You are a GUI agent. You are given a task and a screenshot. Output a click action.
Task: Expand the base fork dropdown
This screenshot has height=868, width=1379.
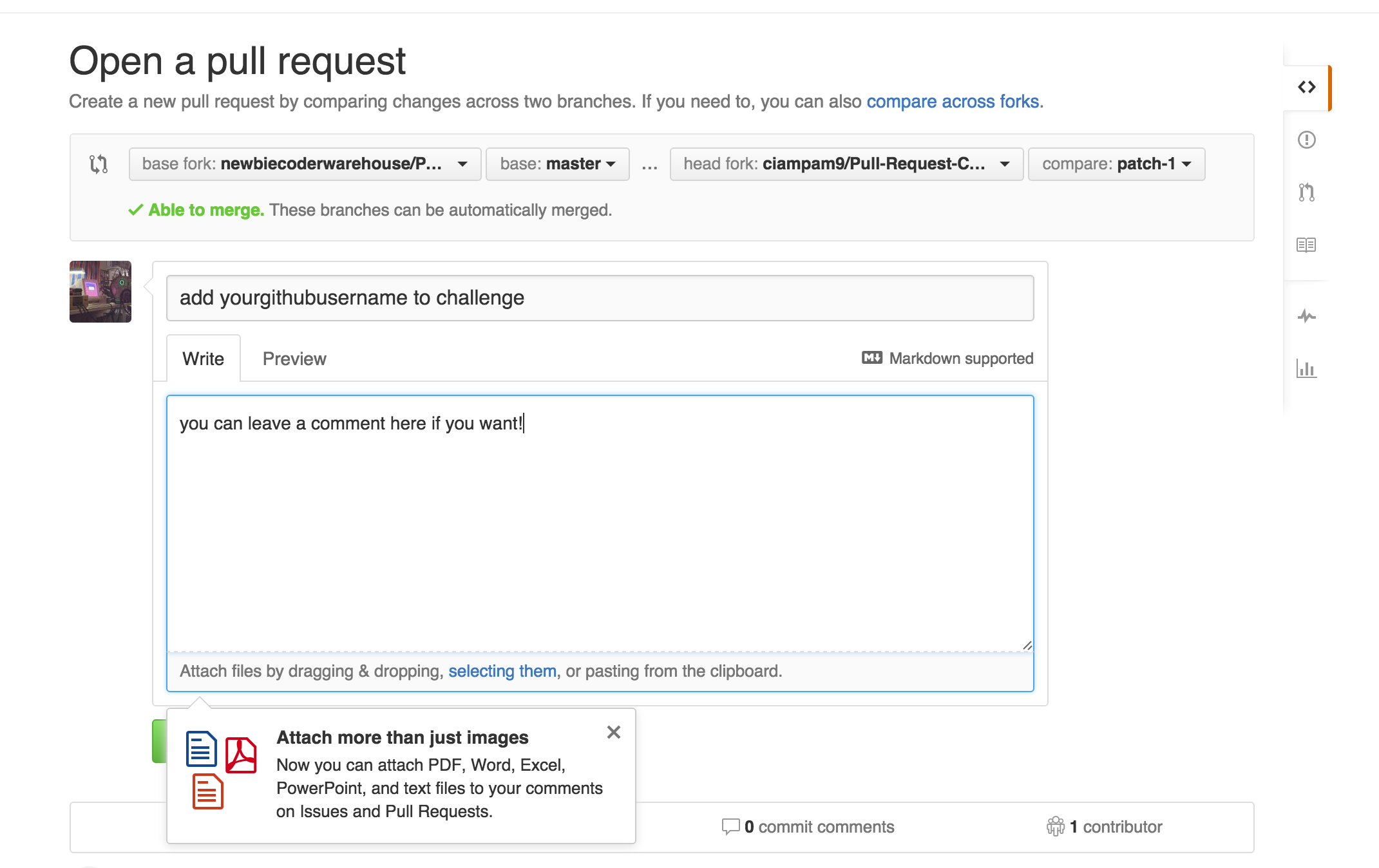pos(305,164)
